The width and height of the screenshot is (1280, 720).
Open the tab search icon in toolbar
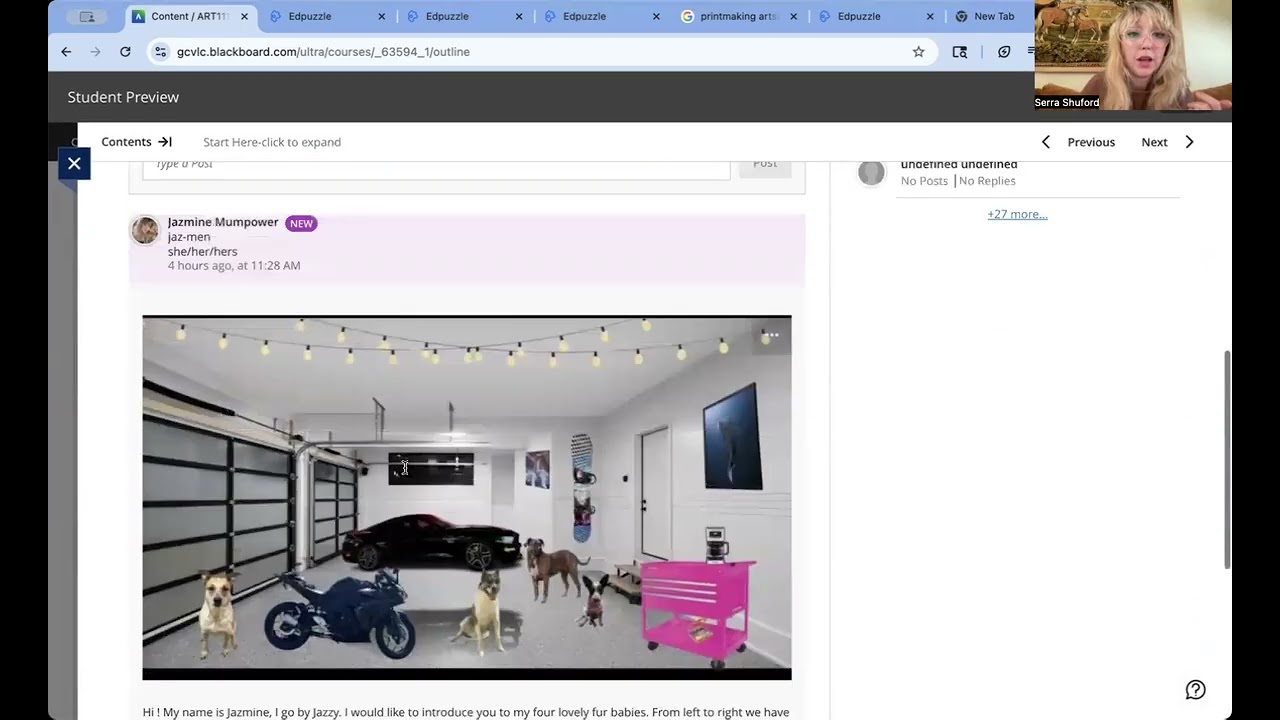coord(960,52)
